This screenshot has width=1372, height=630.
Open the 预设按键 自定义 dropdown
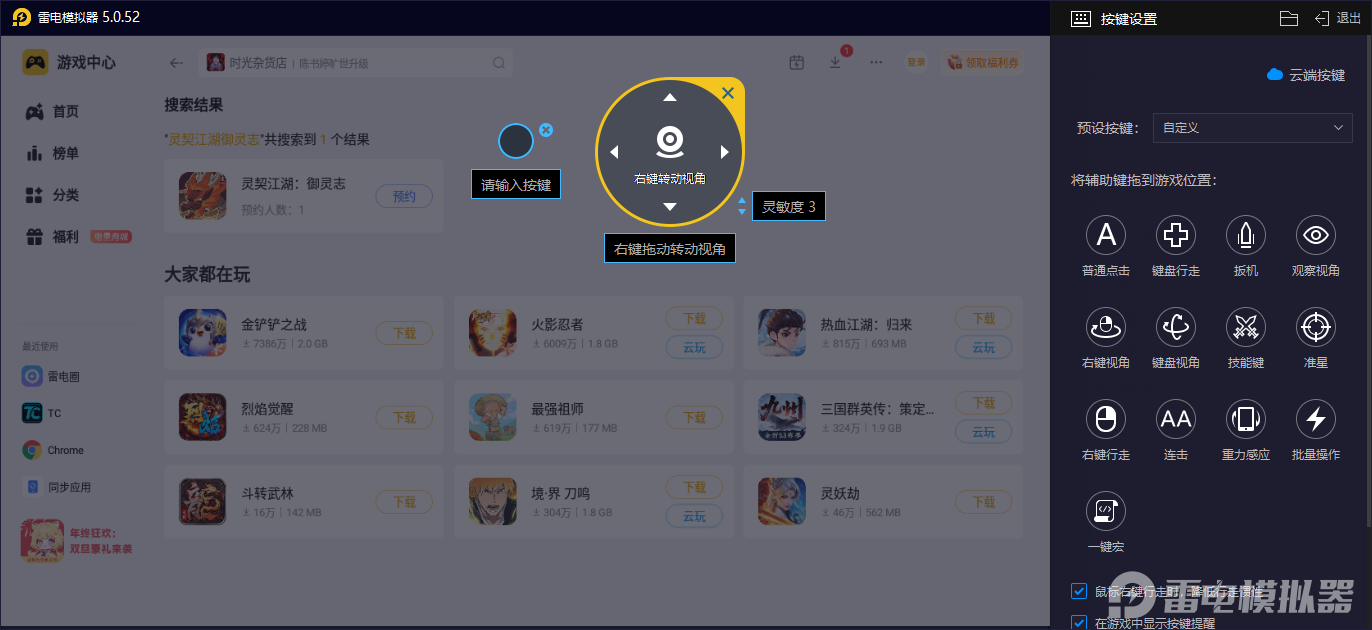click(x=1252, y=128)
